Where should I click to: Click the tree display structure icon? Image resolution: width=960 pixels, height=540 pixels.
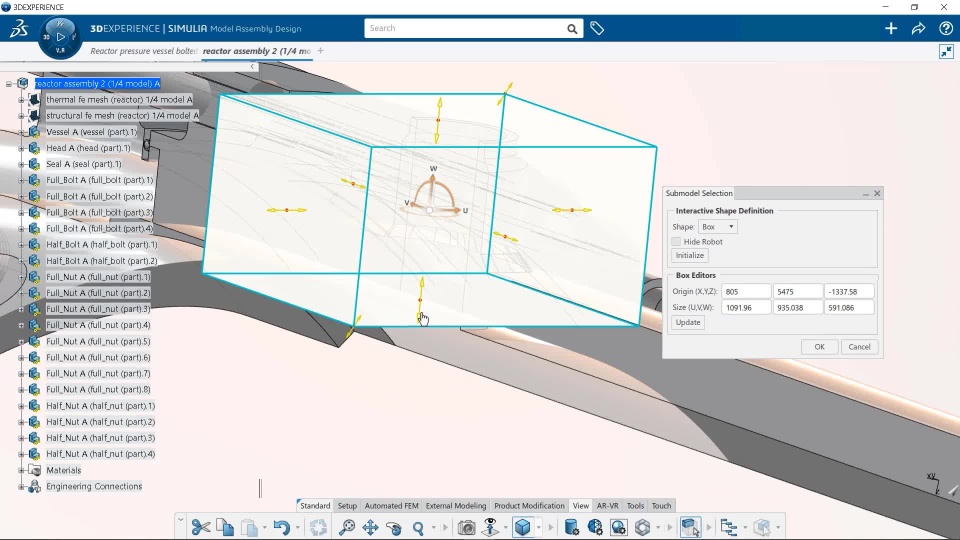[729, 527]
